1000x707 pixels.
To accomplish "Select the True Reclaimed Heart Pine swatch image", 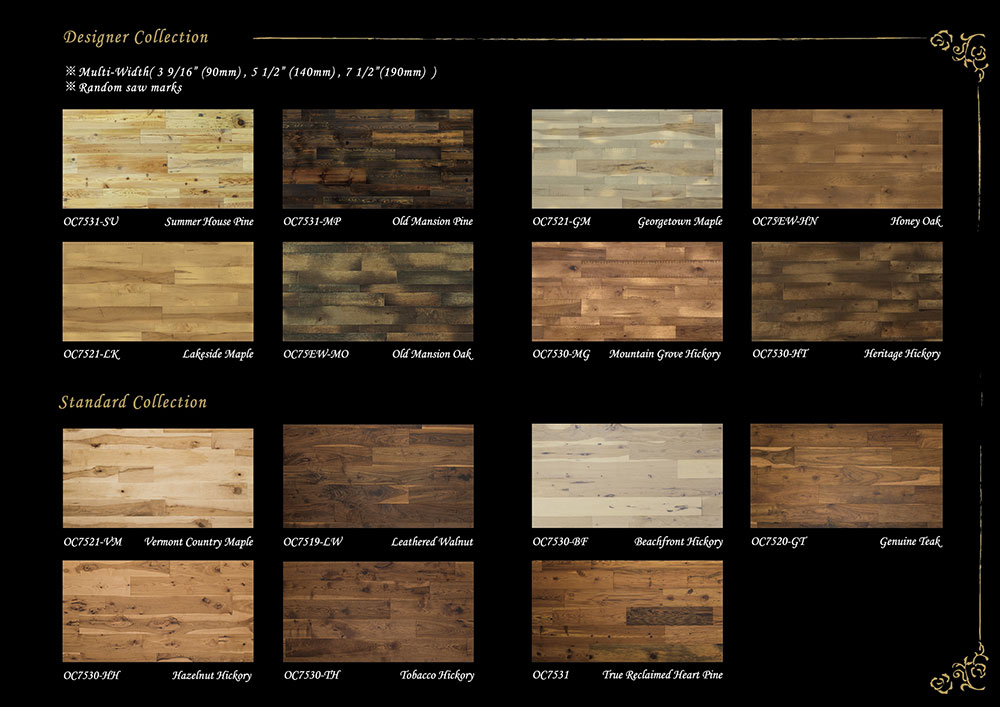I will 628,611.
